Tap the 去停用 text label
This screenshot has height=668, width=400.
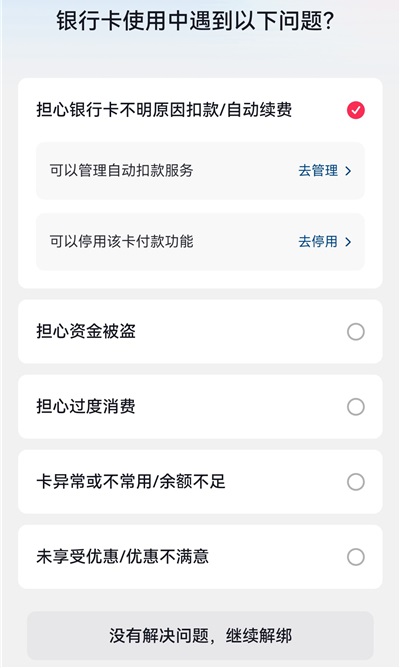pyautogui.click(x=318, y=242)
